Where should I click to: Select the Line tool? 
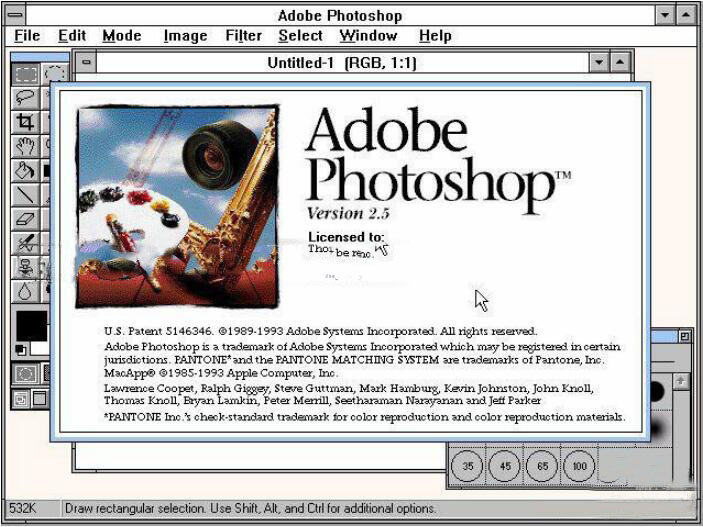(26, 195)
